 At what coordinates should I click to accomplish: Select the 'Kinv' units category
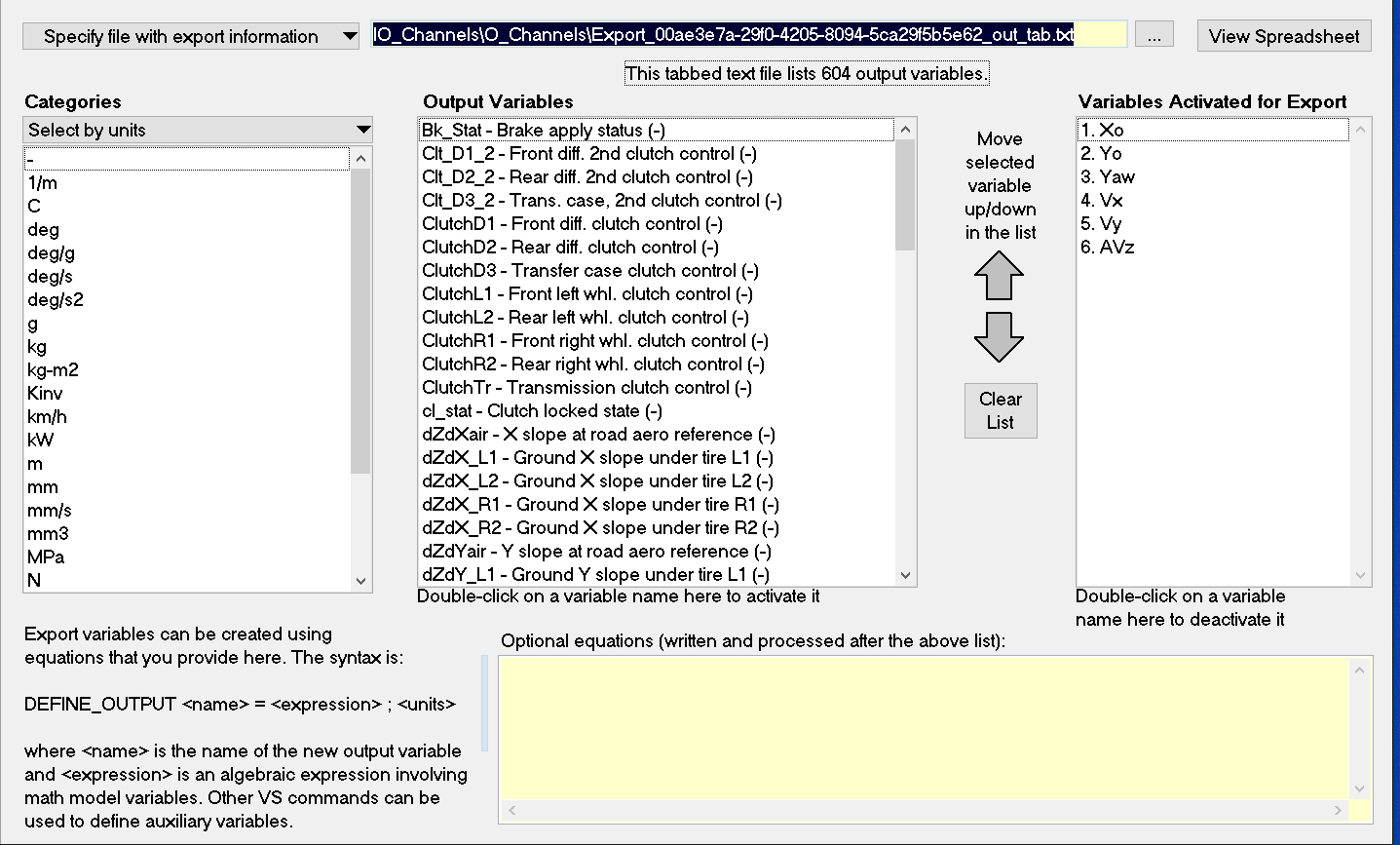(187, 393)
